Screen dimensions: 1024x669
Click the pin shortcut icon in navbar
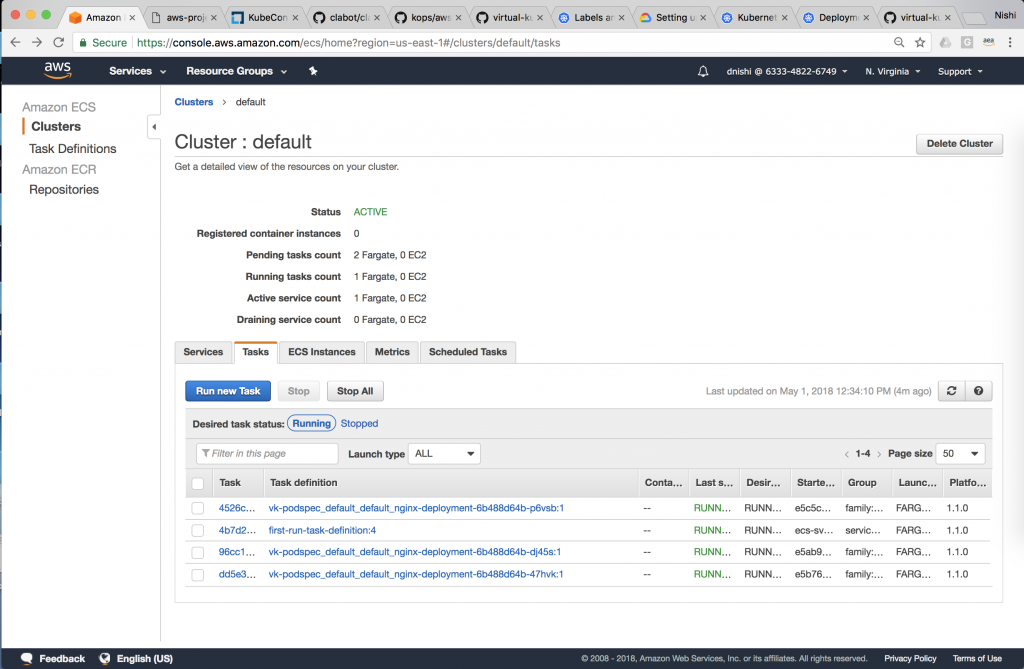(x=313, y=71)
